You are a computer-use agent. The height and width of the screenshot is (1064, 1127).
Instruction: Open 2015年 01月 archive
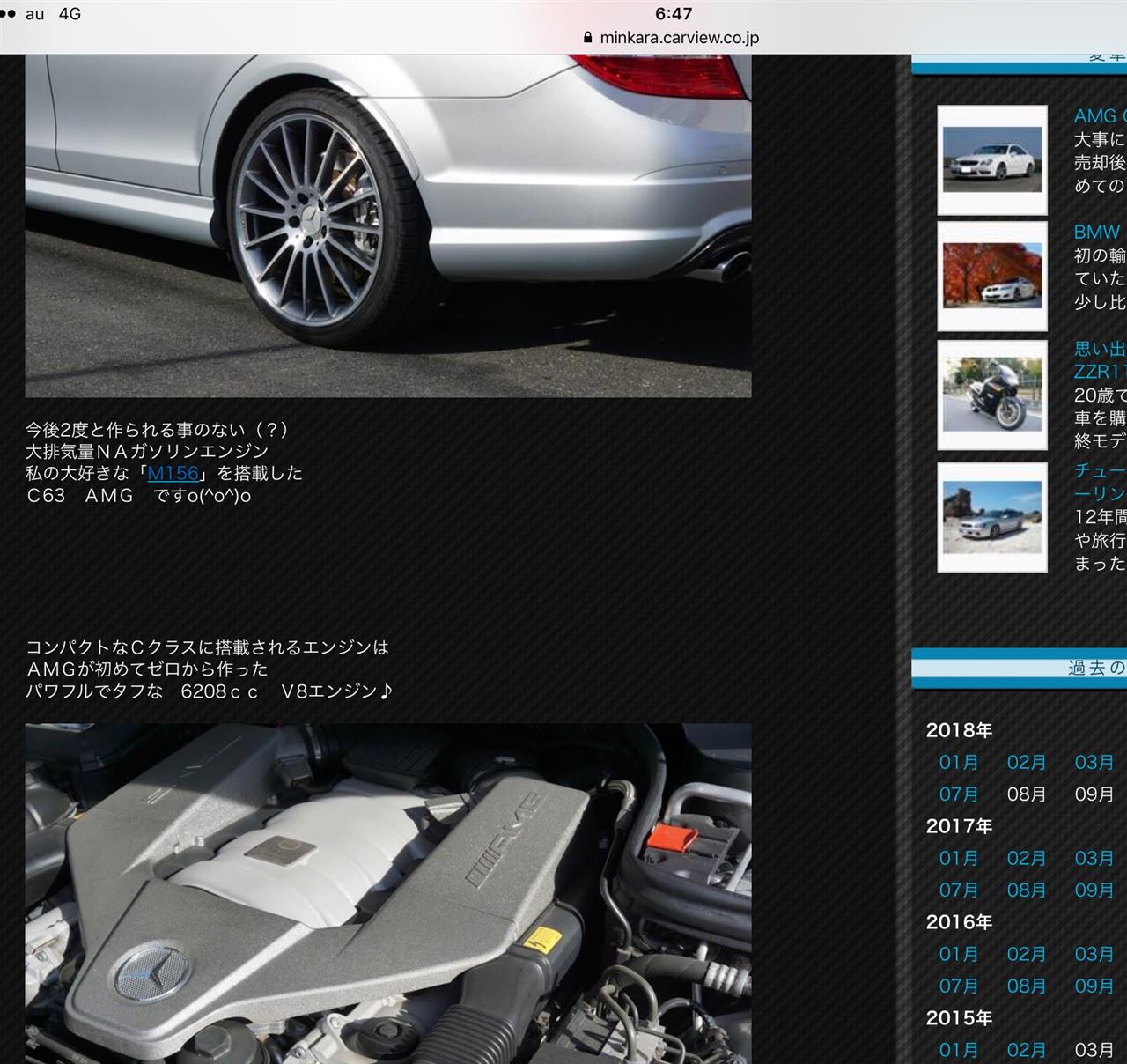click(x=959, y=1051)
